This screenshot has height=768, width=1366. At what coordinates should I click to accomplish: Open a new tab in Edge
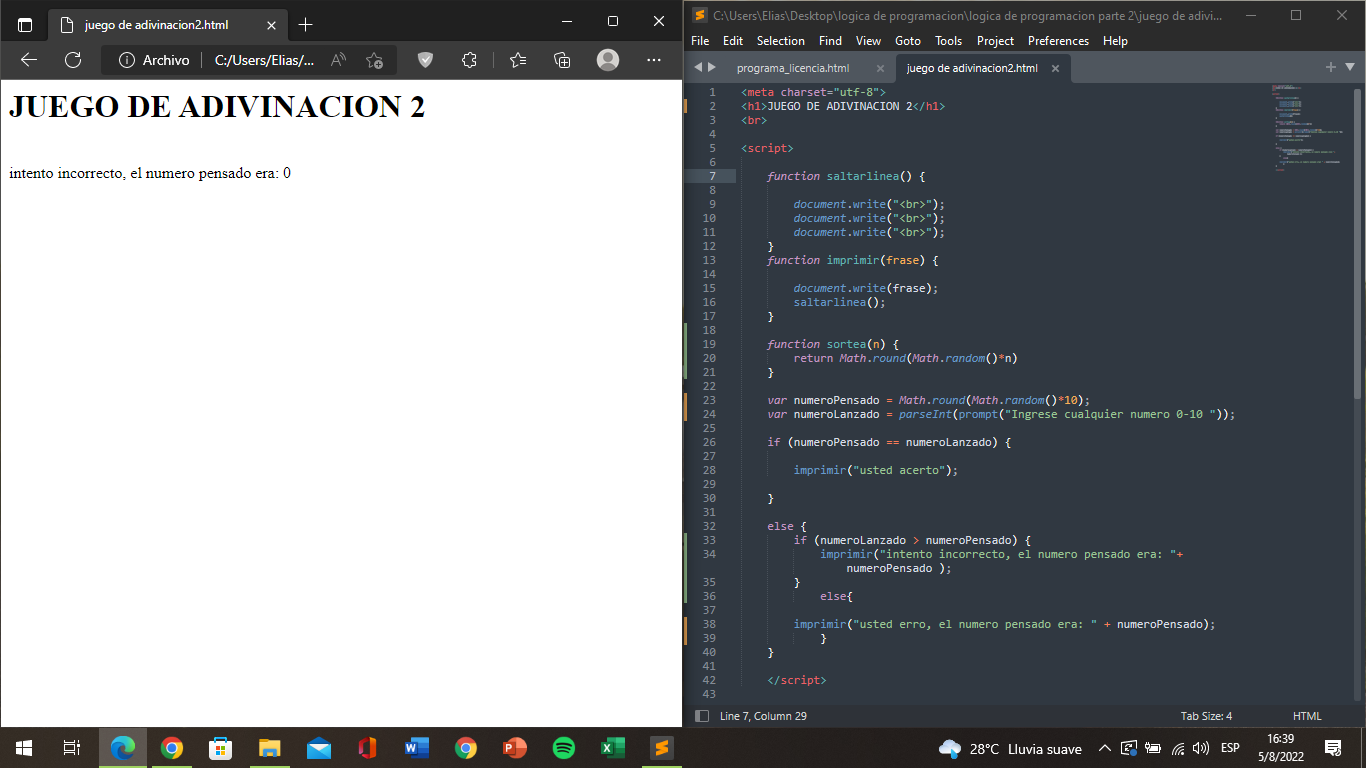(x=306, y=24)
